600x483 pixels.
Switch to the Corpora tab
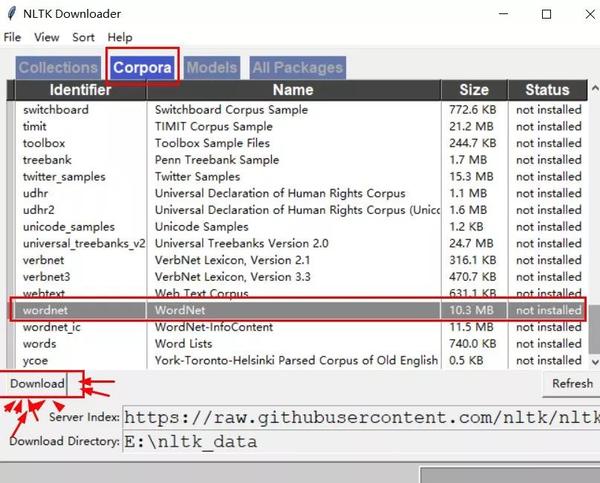[142, 68]
